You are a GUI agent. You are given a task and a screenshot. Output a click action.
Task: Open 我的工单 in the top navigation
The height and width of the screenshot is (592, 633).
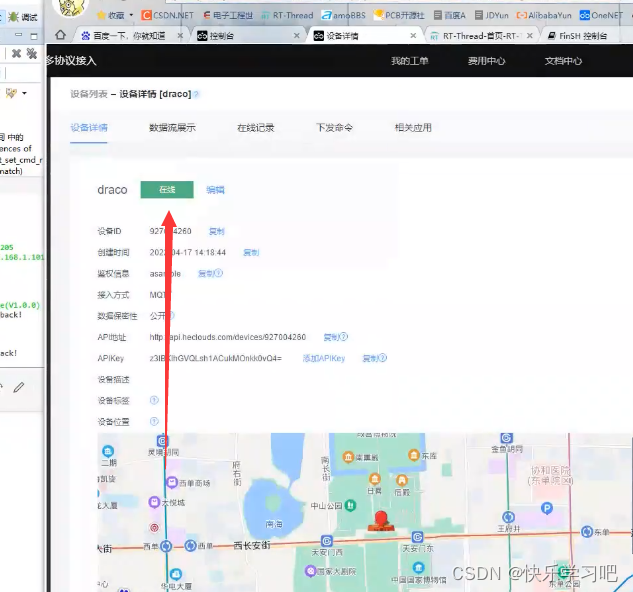coord(409,61)
